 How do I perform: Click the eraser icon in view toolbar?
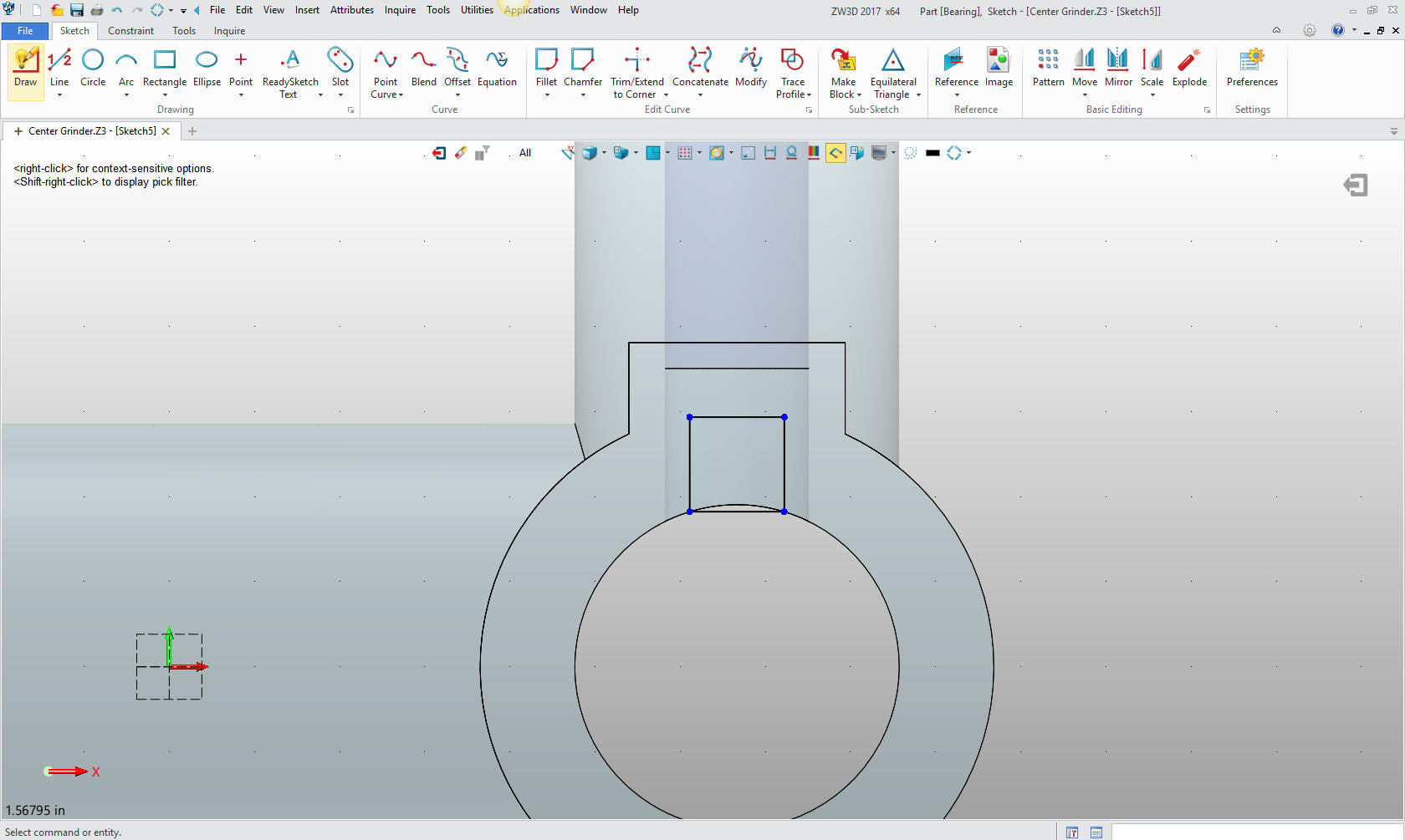click(461, 153)
